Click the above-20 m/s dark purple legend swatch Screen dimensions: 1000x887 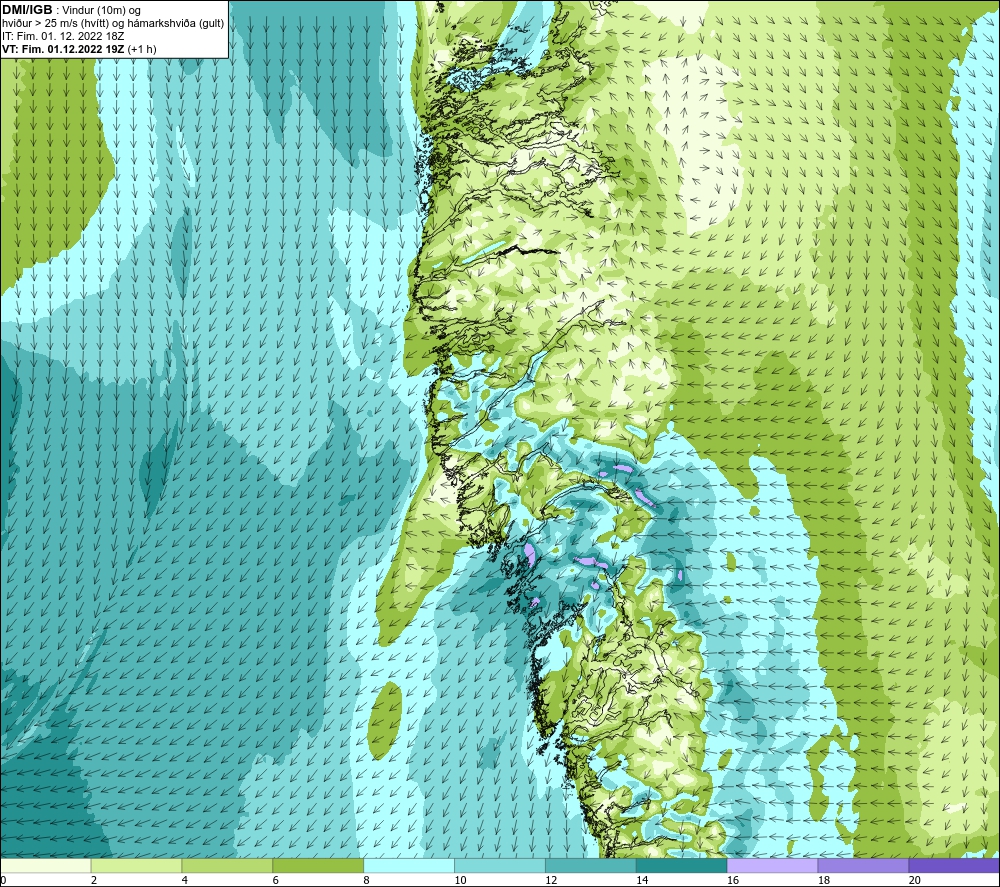point(954,865)
